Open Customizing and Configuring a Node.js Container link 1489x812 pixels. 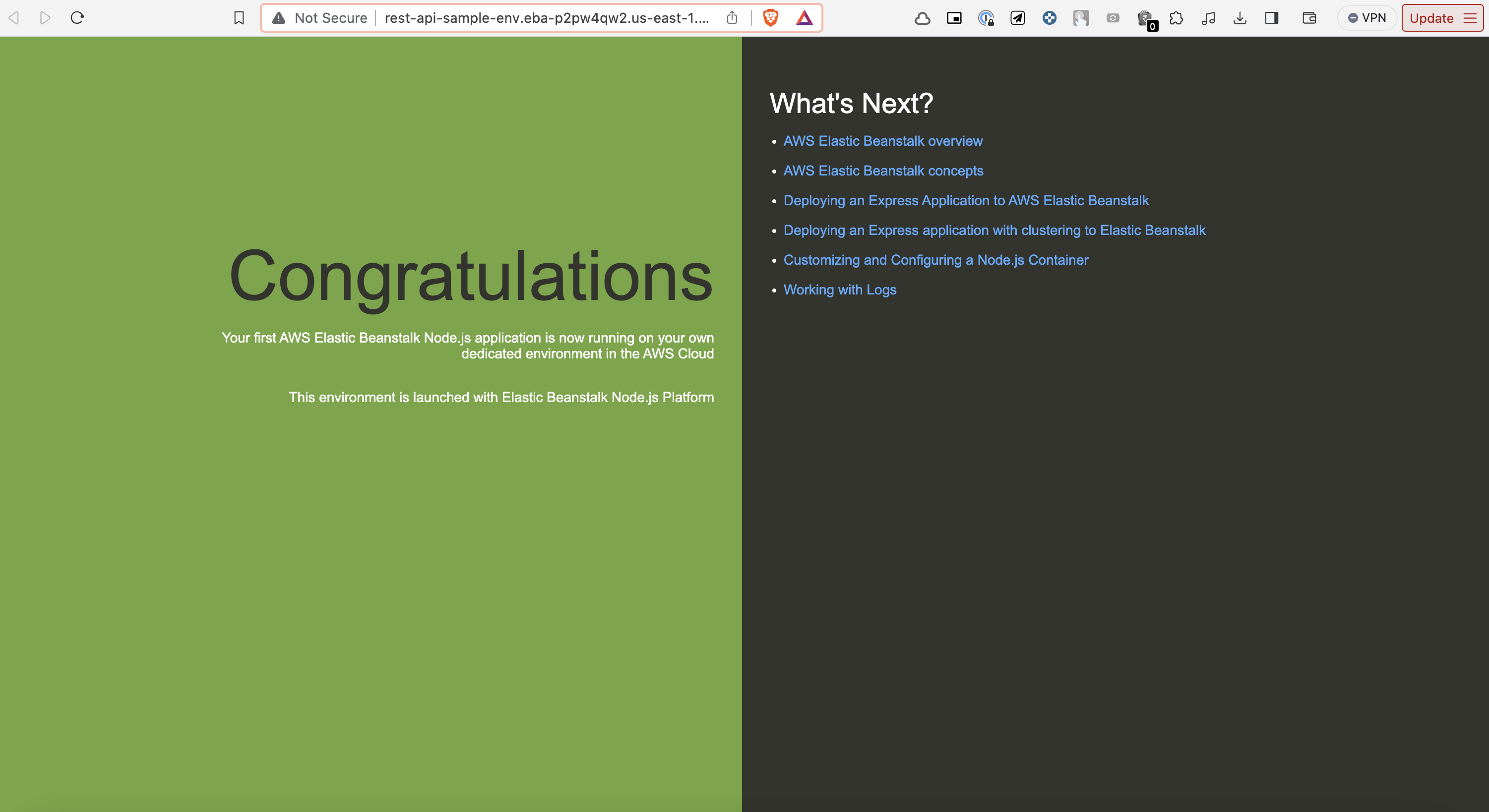click(x=935, y=260)
